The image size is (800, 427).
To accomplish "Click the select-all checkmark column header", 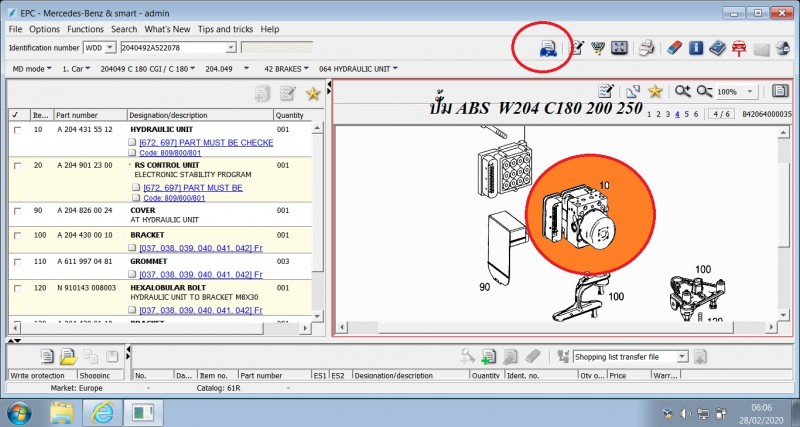I will 17,115.
